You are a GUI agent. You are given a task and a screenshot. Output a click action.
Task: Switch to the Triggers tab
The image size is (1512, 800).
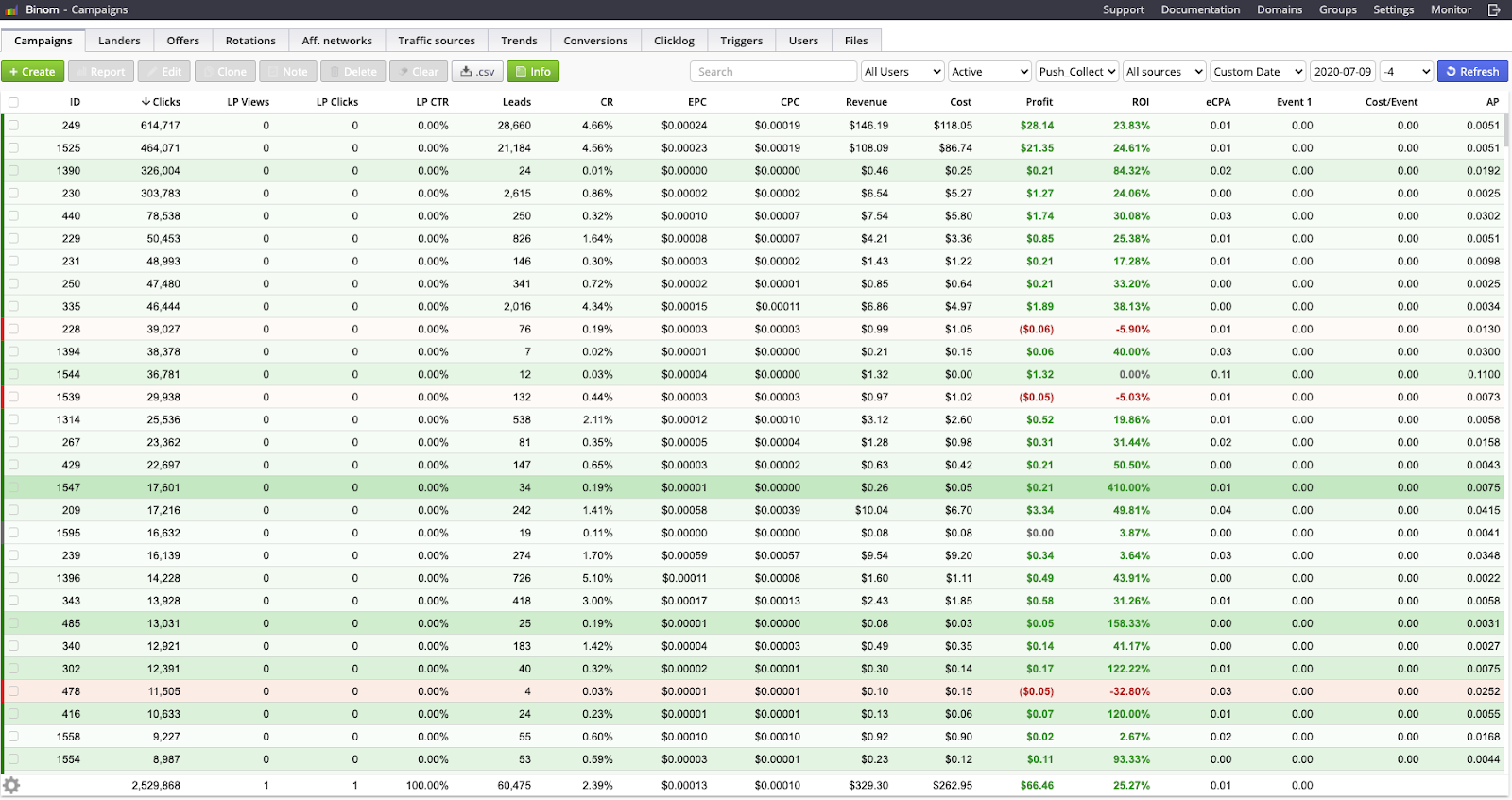coord(742,41)
